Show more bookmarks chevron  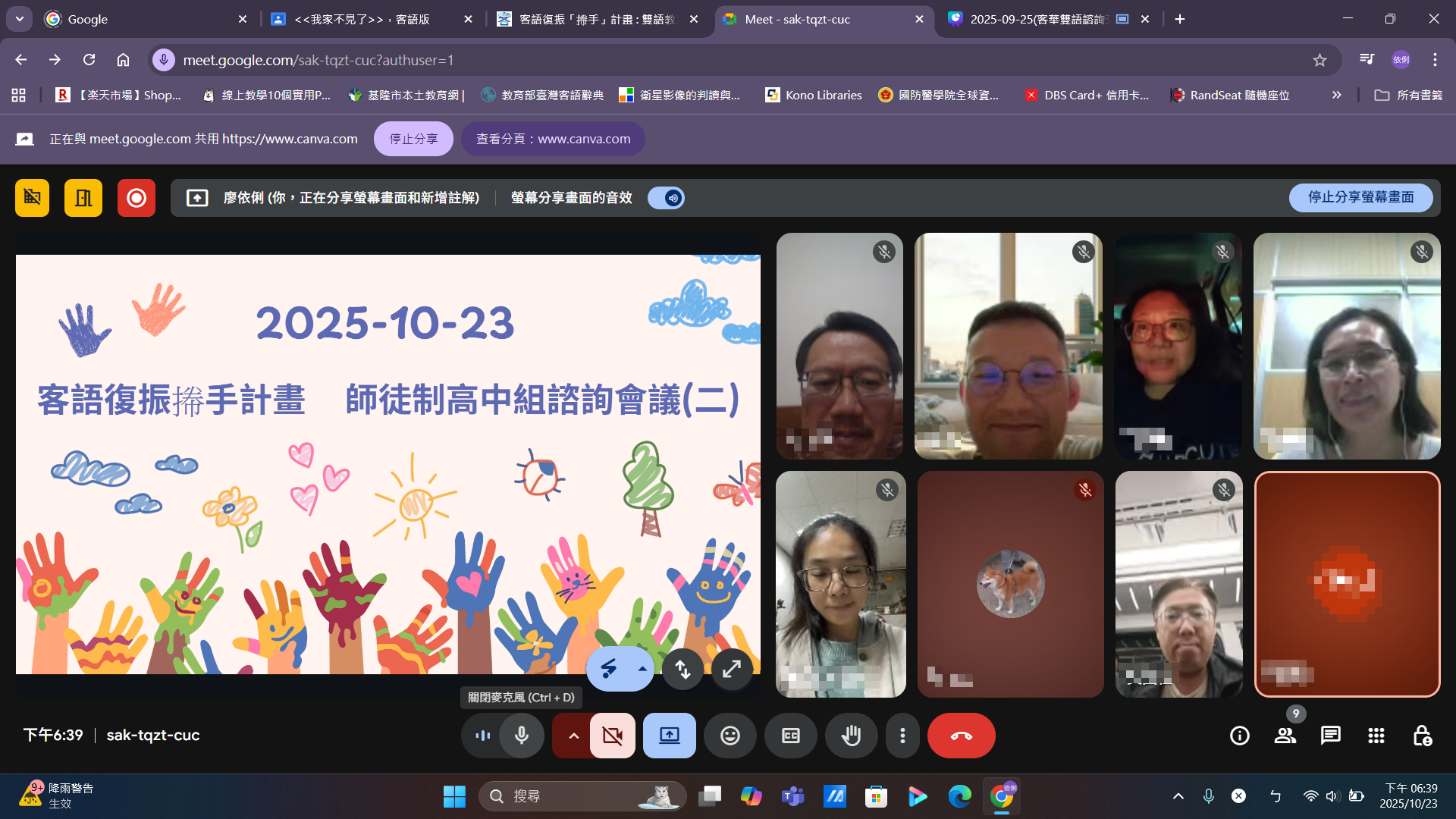tap(1336, 95)
